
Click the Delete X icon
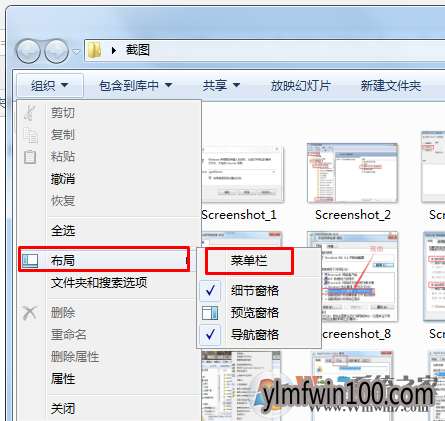tap(30, 313)
